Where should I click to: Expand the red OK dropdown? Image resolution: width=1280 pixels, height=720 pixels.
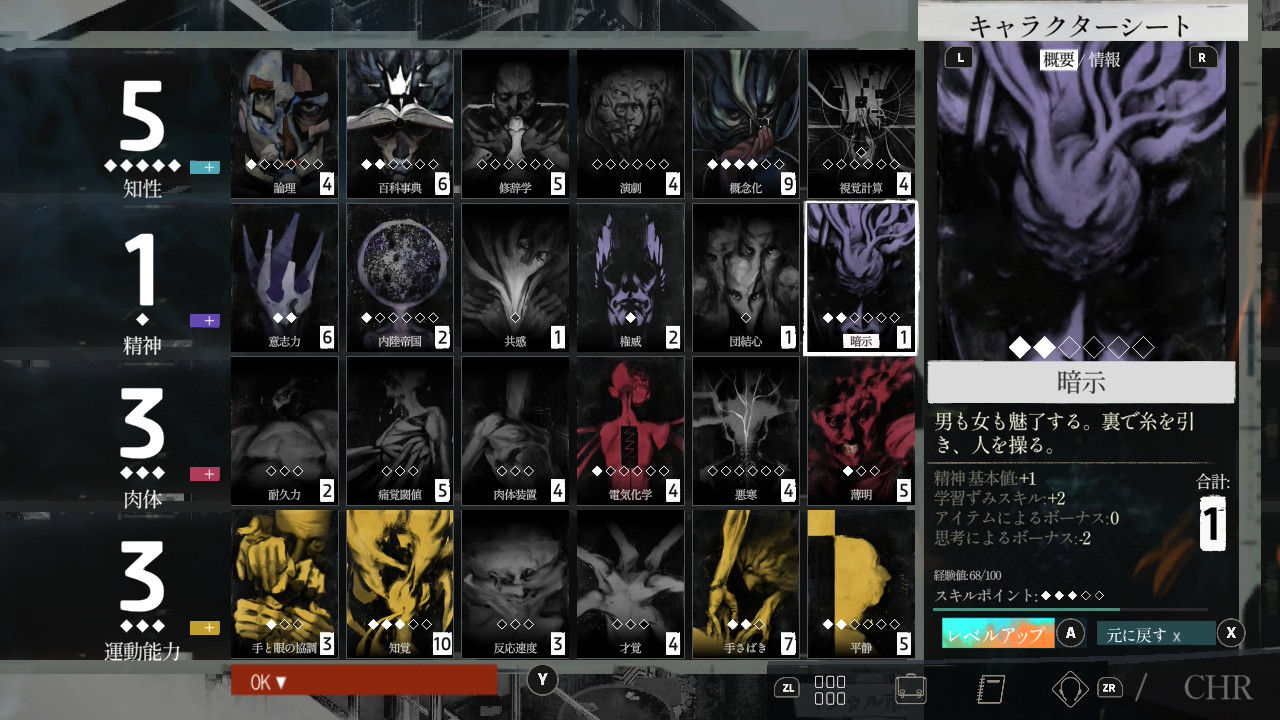click(x=363, y=681)
